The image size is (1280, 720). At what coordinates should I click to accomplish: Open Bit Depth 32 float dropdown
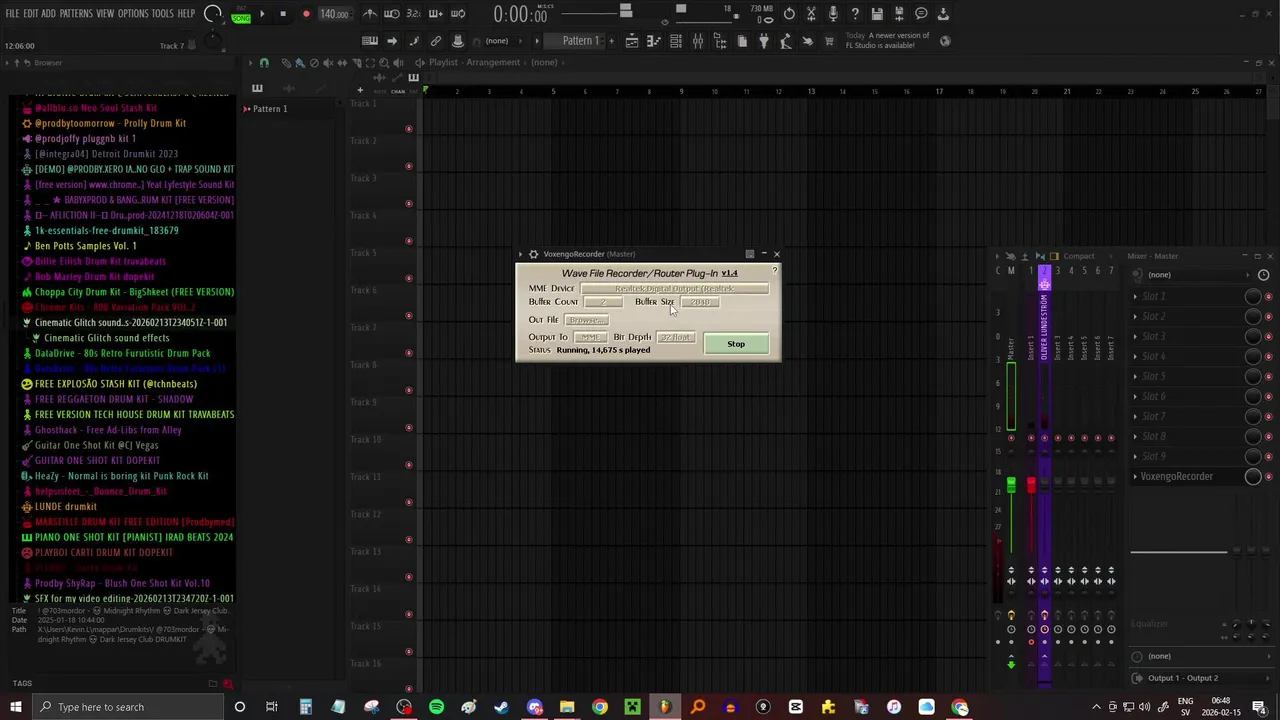click(x=676, y=337)
